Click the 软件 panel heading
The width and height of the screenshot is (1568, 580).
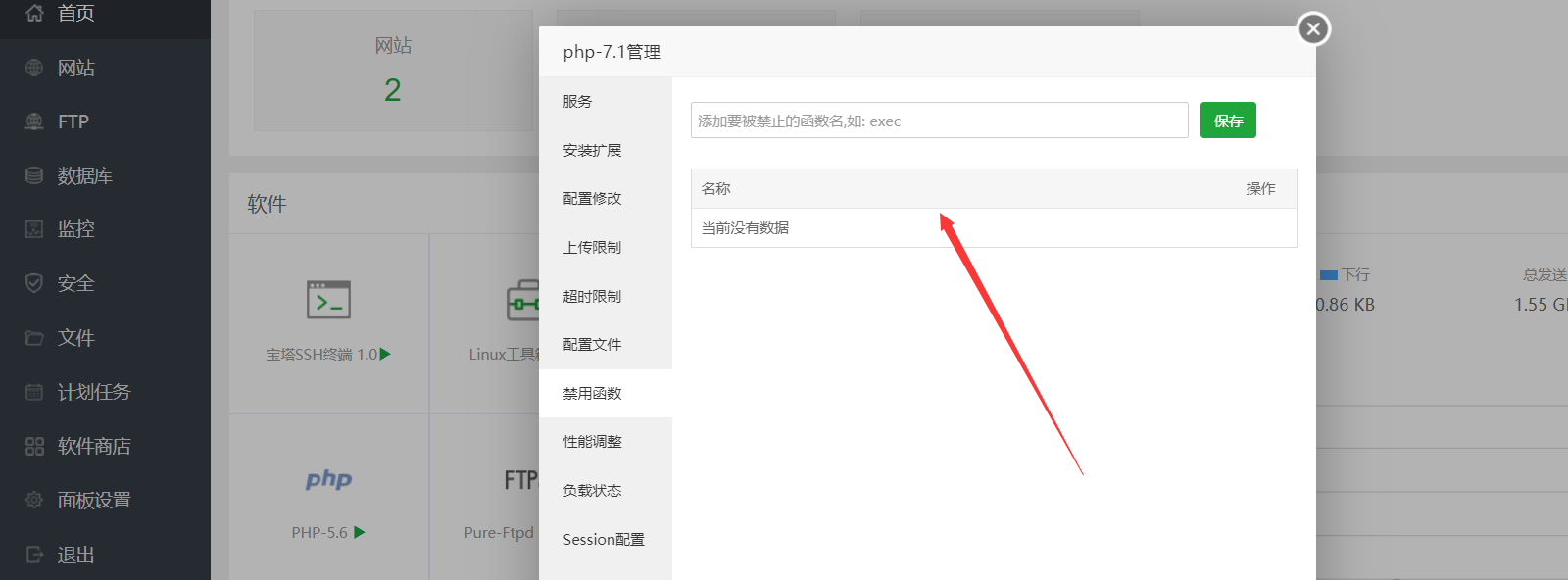pyautogui.click(x=267, y=204)
